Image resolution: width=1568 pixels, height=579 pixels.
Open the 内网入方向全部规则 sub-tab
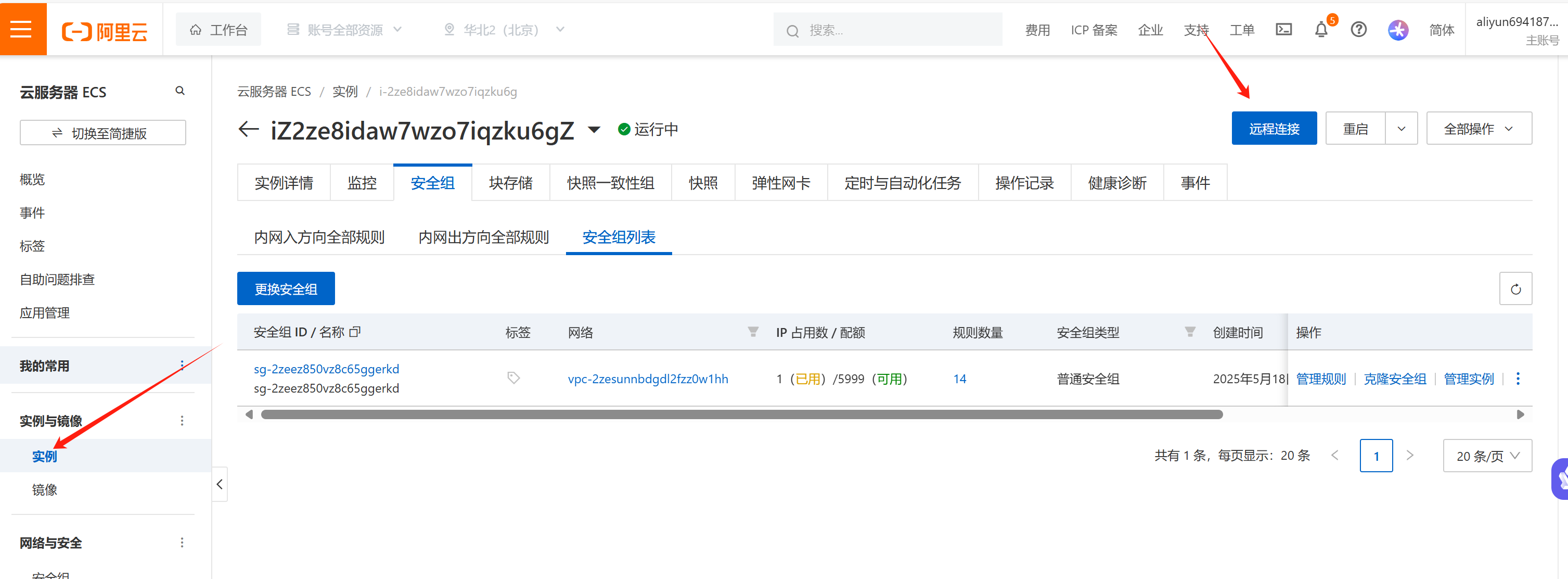click(x=319, y=237)
